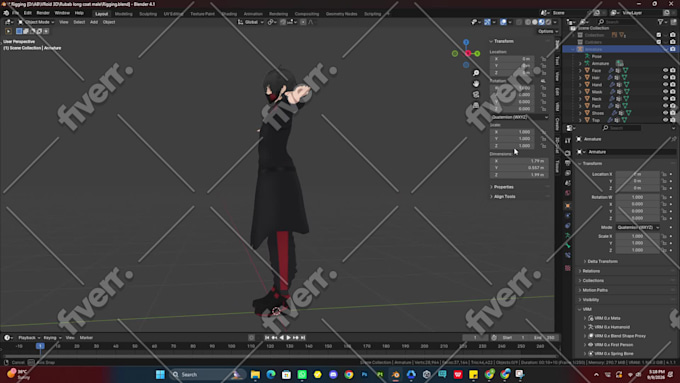Screen dimensions: 680x383
Task: Hide the Hair object in outliner
Action: point(665,77)
